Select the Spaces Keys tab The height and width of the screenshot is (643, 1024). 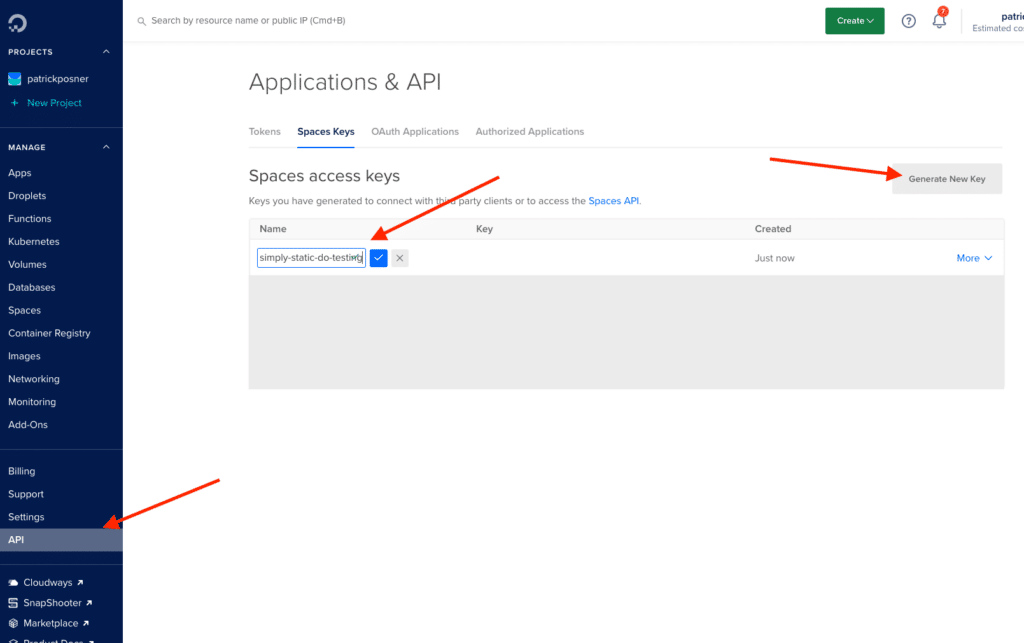pos(326,131)
